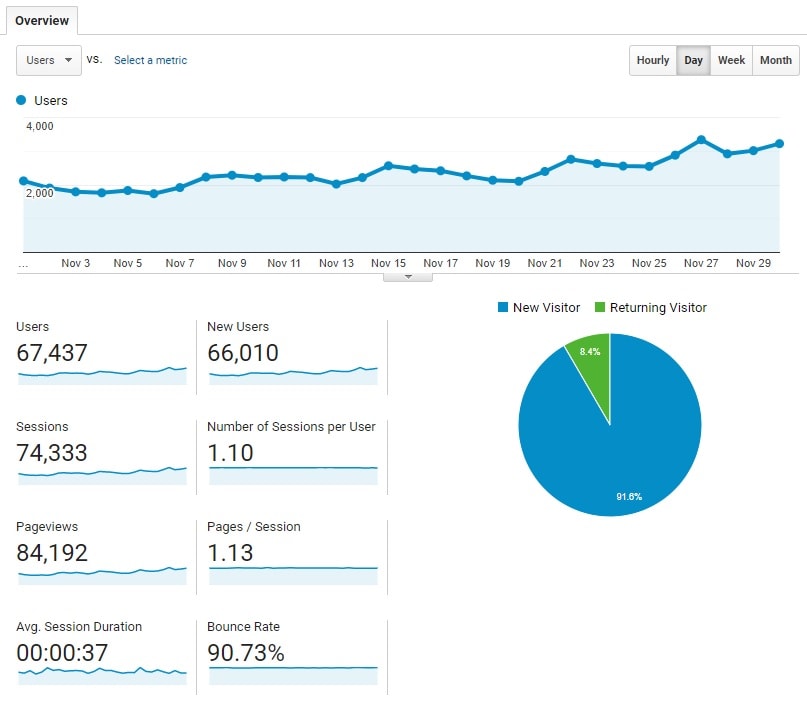
Task: Click the 4,000 y-axis label
Action: click(x=40, y=126)
